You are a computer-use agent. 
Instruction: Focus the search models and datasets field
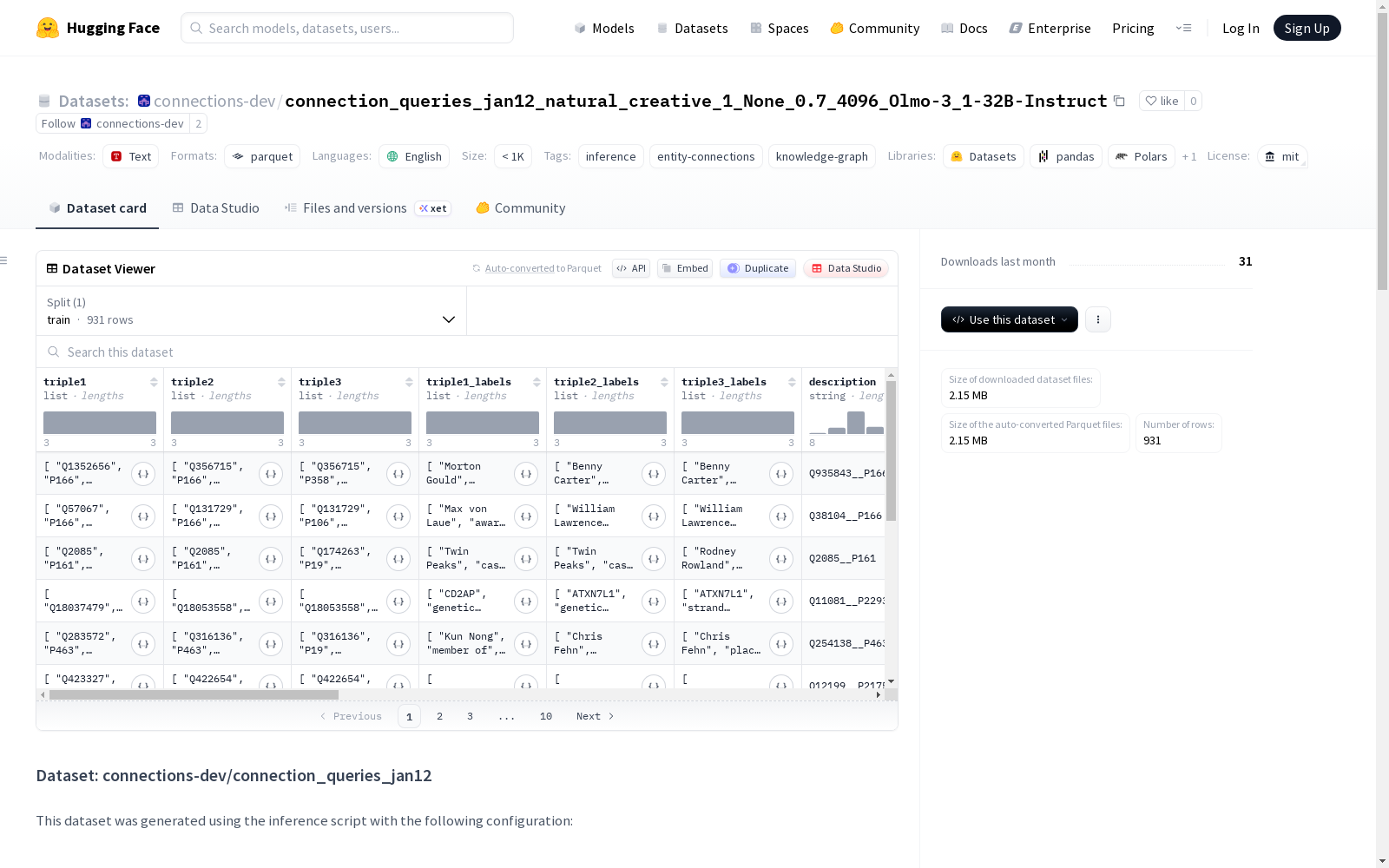coord(347,28)
